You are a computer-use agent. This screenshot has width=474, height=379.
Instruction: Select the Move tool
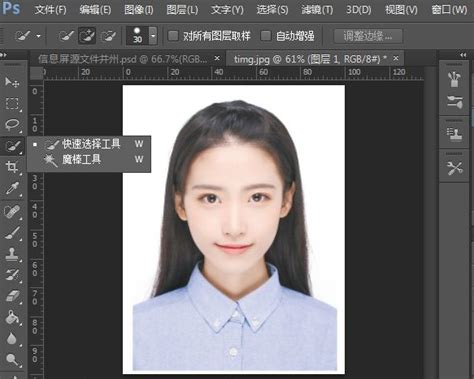[12, 82]
